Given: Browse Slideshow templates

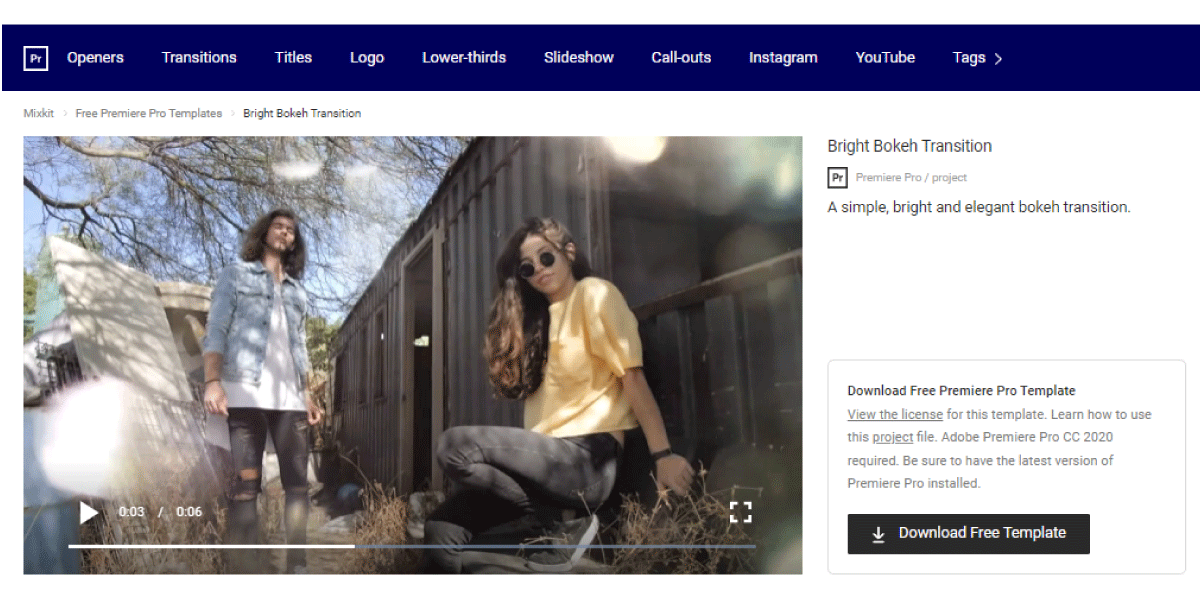Looking at the screenshot, I should point(579,58).
